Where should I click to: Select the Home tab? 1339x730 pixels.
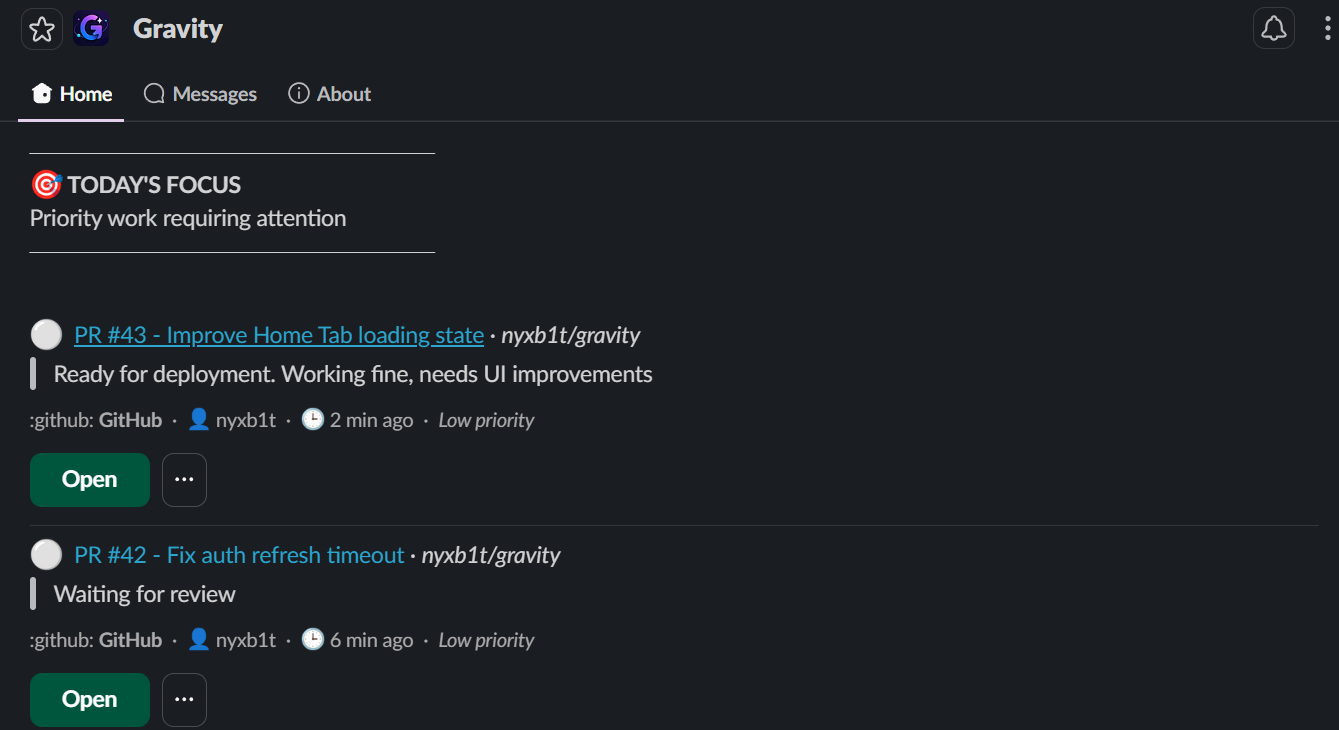(x=71, y=94)
